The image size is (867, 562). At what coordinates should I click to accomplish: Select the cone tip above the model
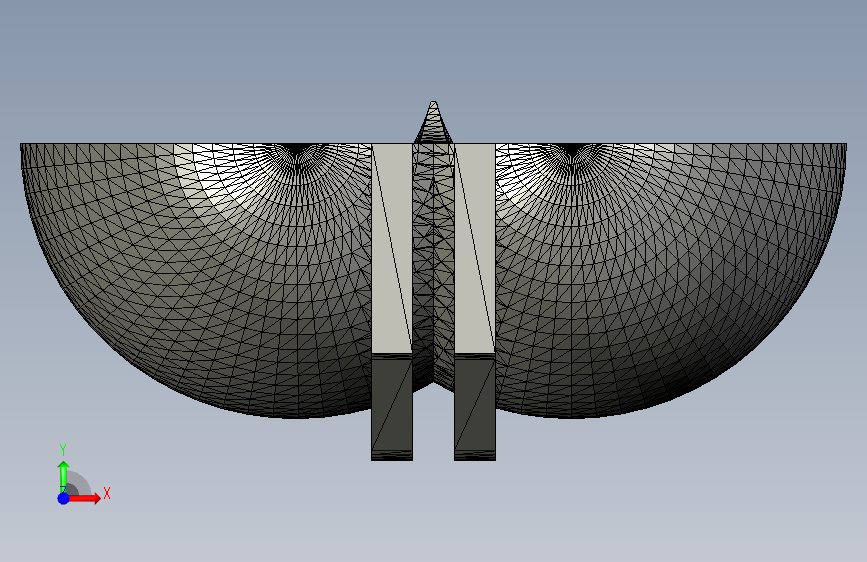coord(434,123)
